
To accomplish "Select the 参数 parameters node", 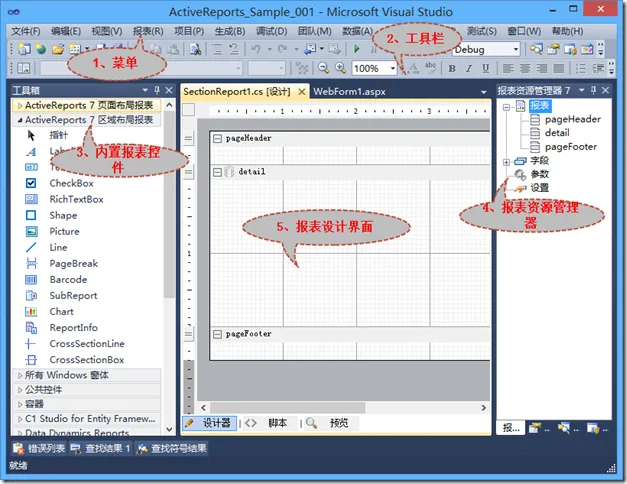I will [539, 174].
